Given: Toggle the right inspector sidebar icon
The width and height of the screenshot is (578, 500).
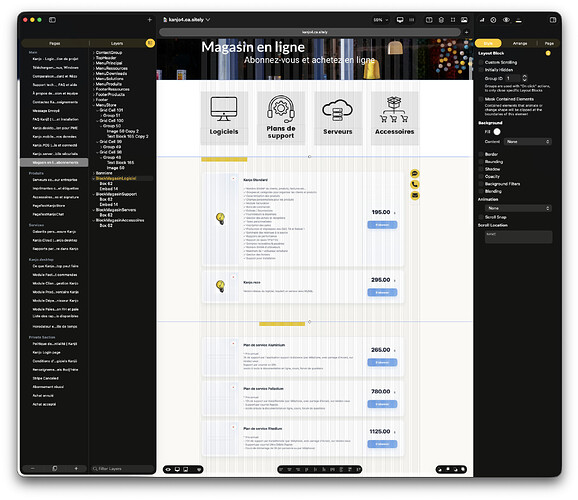Looking at the screenshot, I should coord(553,20).
